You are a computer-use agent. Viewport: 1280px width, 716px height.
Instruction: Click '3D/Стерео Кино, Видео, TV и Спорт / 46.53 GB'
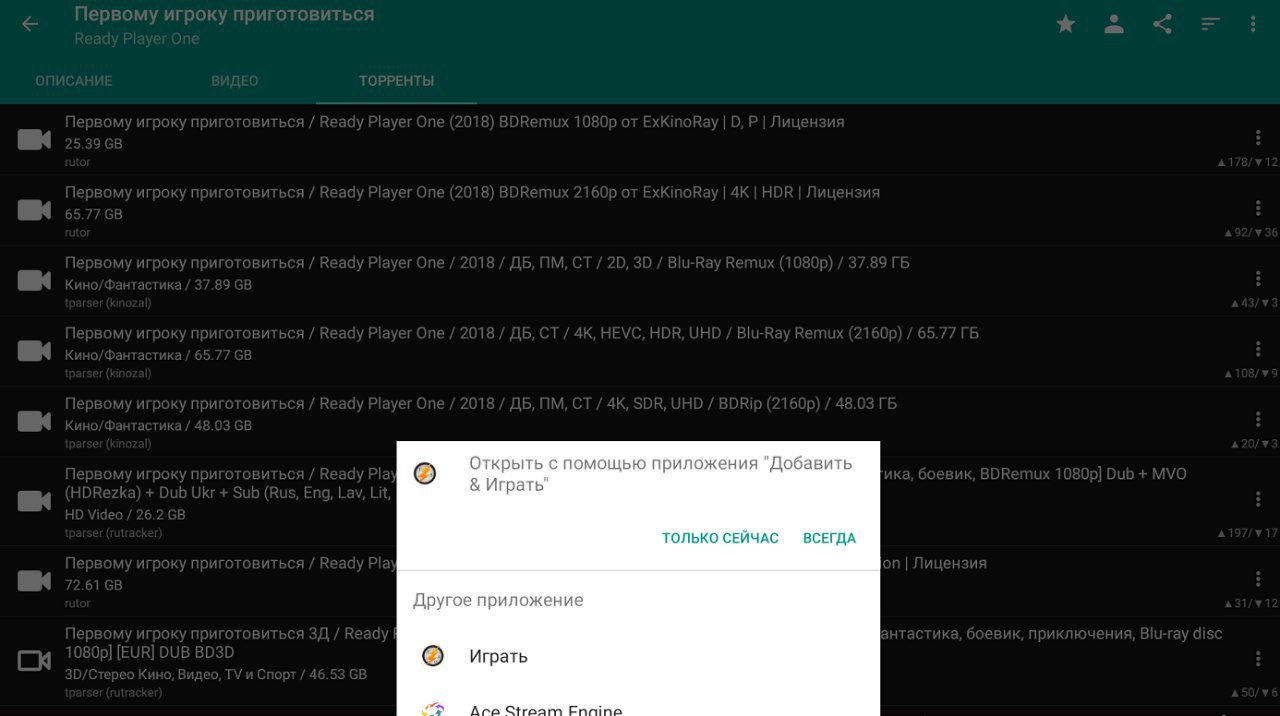pyautogui.click(x=215, y=675)
